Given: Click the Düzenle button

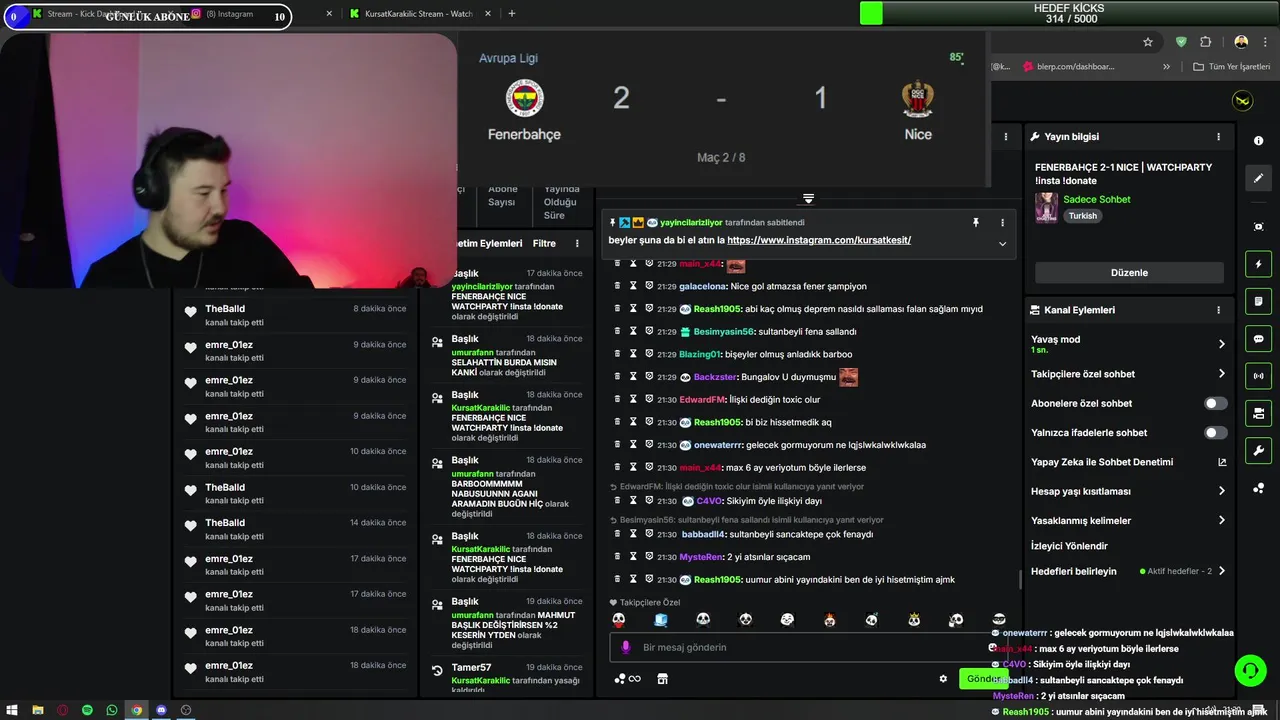Looking at the screenshot, I should click(x=1129, y=272).
